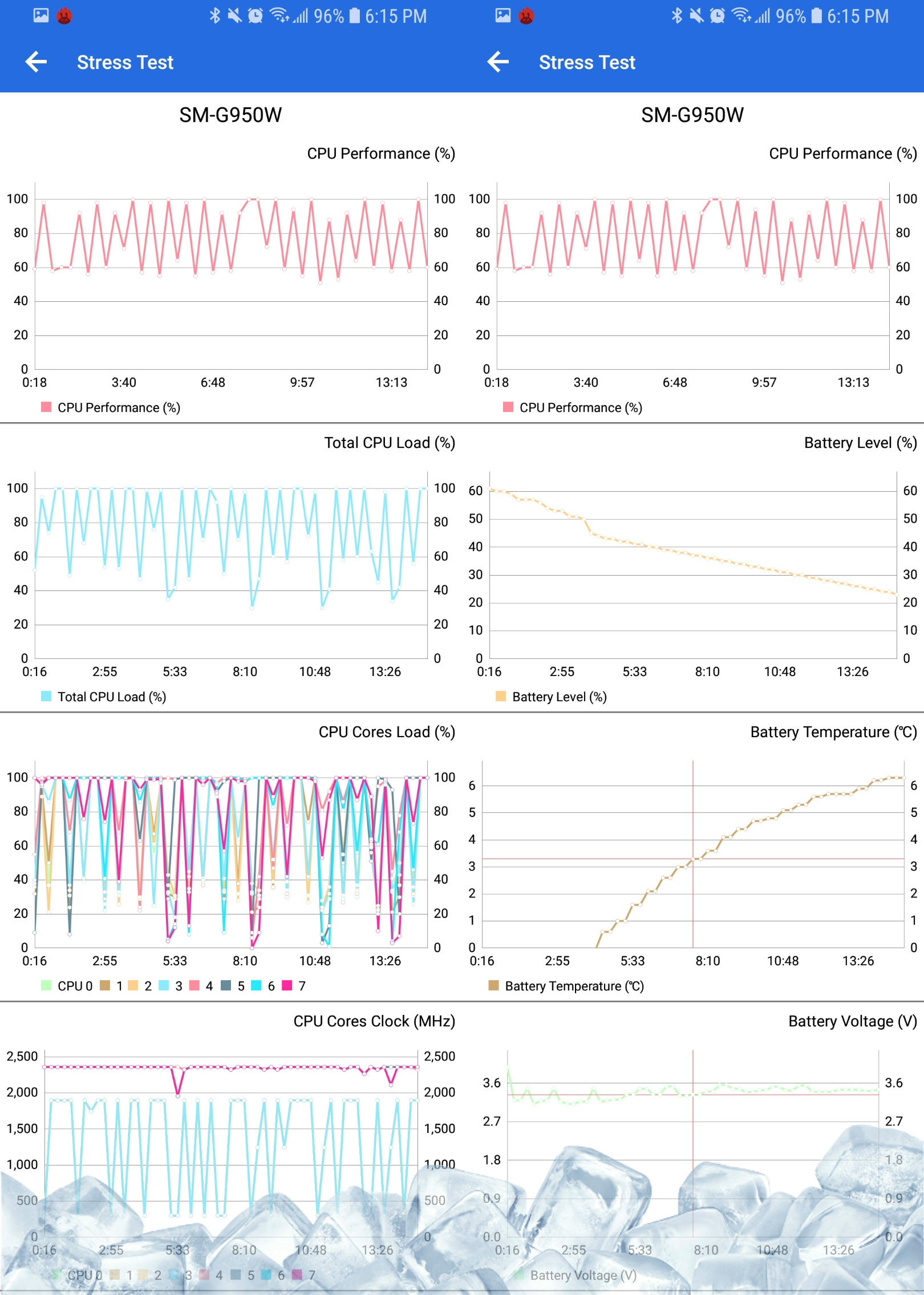Click pink CPU Performance legend swatch in left panel
This screenshot has width=924, height=1295.
[46, 407]
